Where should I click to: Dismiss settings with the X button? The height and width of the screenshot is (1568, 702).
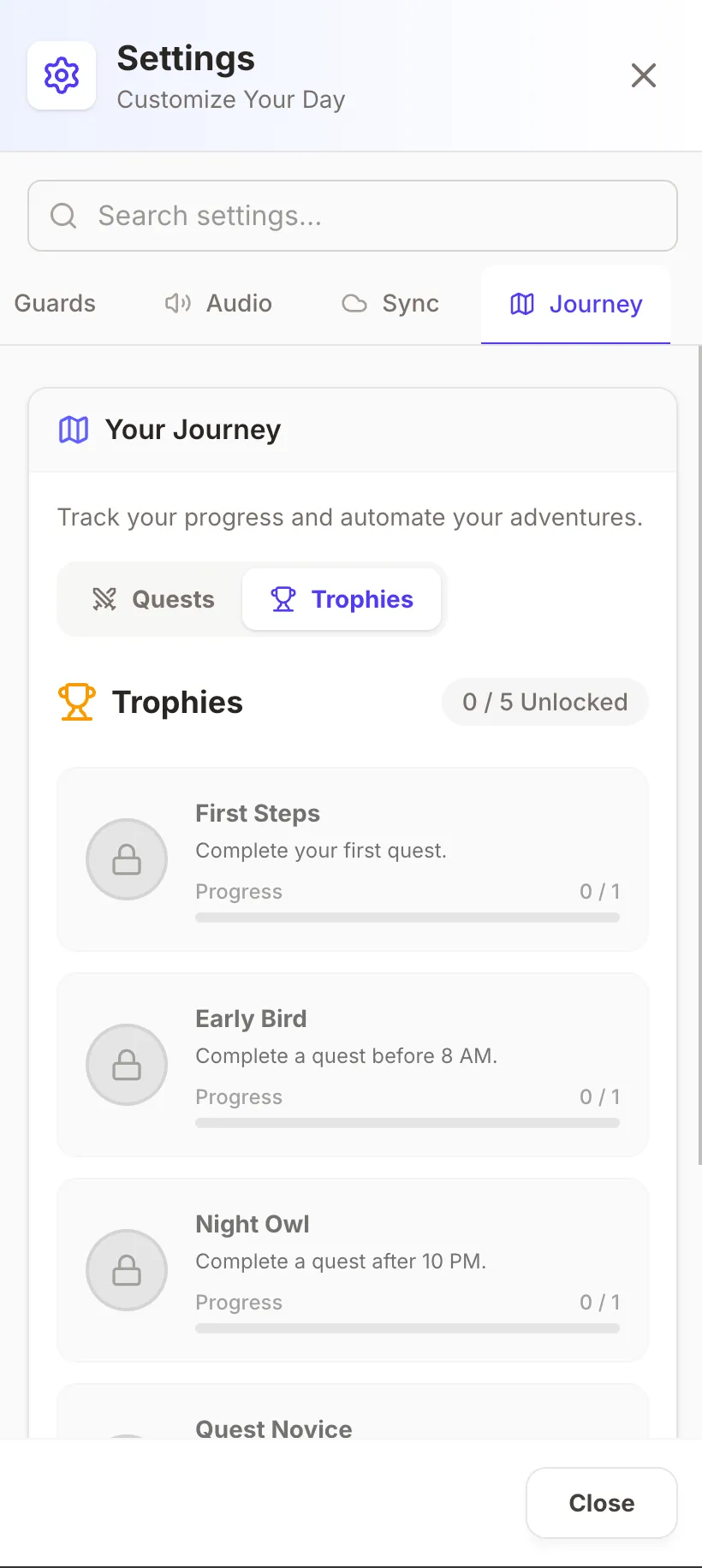pyautogui.click(x=644, y=75)
